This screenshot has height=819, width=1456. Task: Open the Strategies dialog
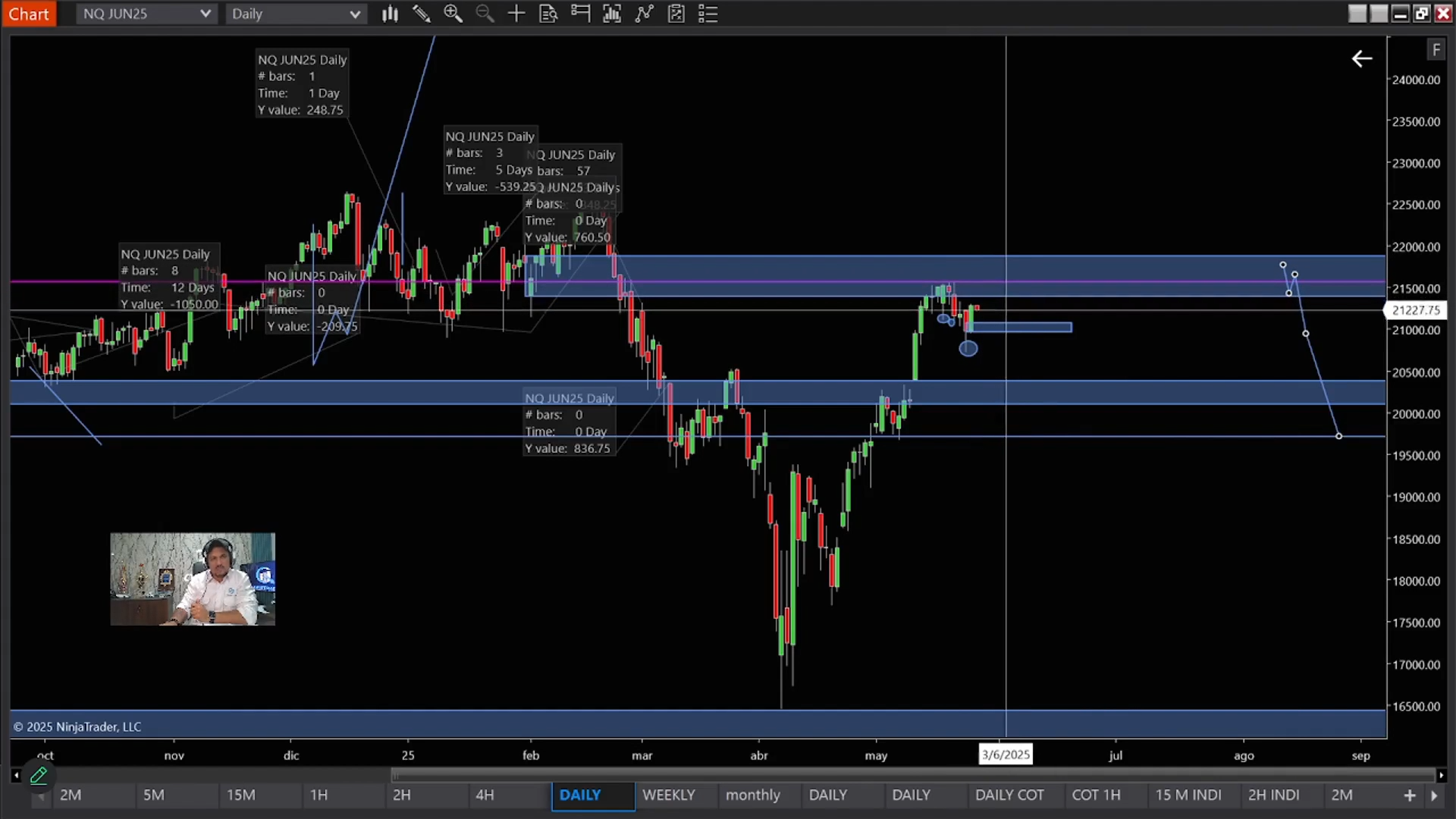pyautogui.click(x=676, y=14)
